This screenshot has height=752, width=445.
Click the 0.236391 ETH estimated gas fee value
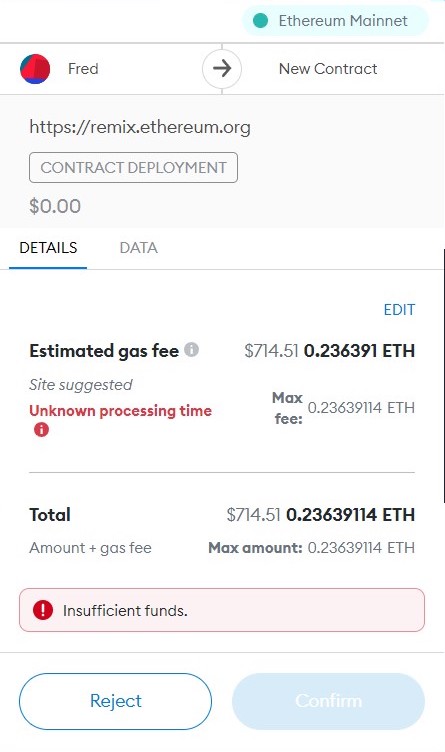359,351
